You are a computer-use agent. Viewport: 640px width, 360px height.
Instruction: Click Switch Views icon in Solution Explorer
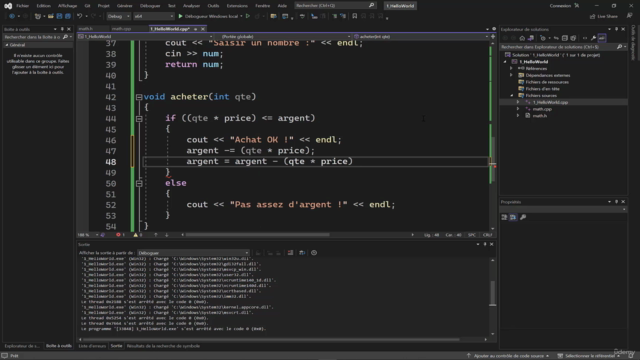(531, 38)
